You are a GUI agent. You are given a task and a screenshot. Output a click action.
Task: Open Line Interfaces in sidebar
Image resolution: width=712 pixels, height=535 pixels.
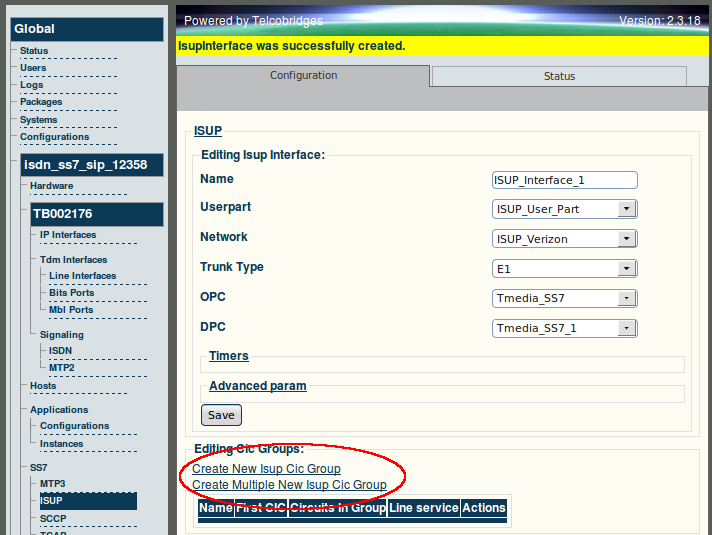click(x=83, y=276)
